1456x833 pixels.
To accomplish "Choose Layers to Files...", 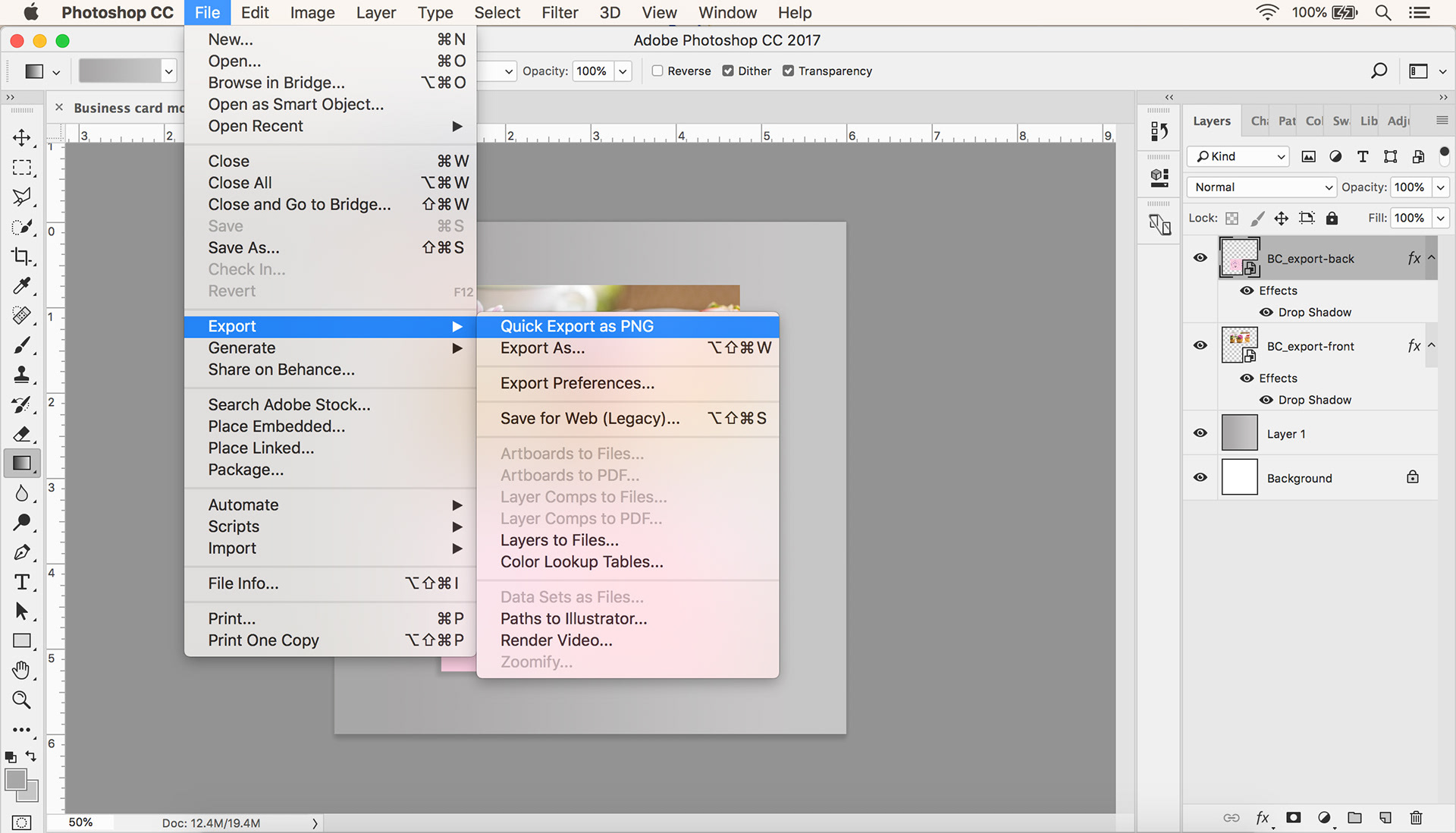I will tap(628, 540).
